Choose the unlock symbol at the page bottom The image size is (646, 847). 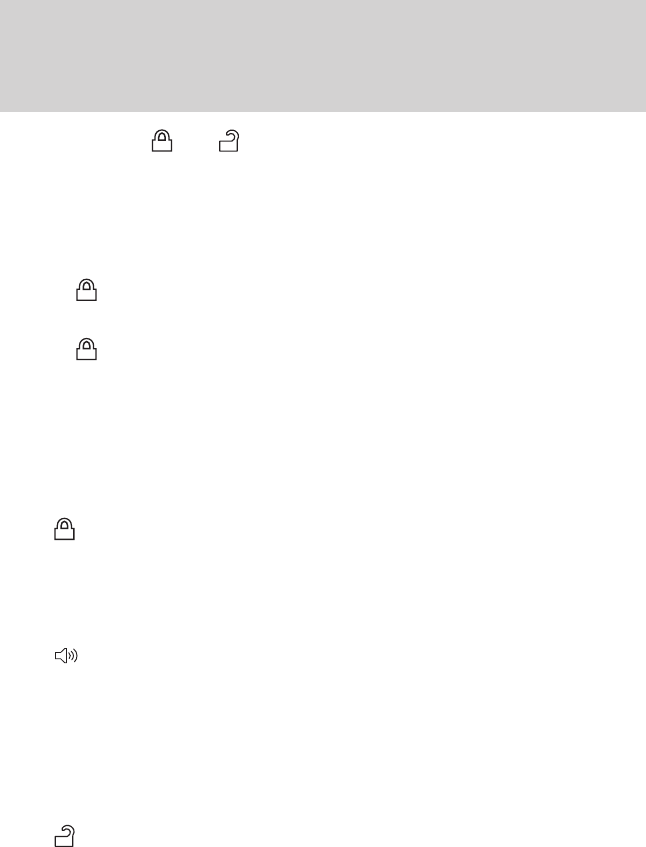tap(65, 836)
